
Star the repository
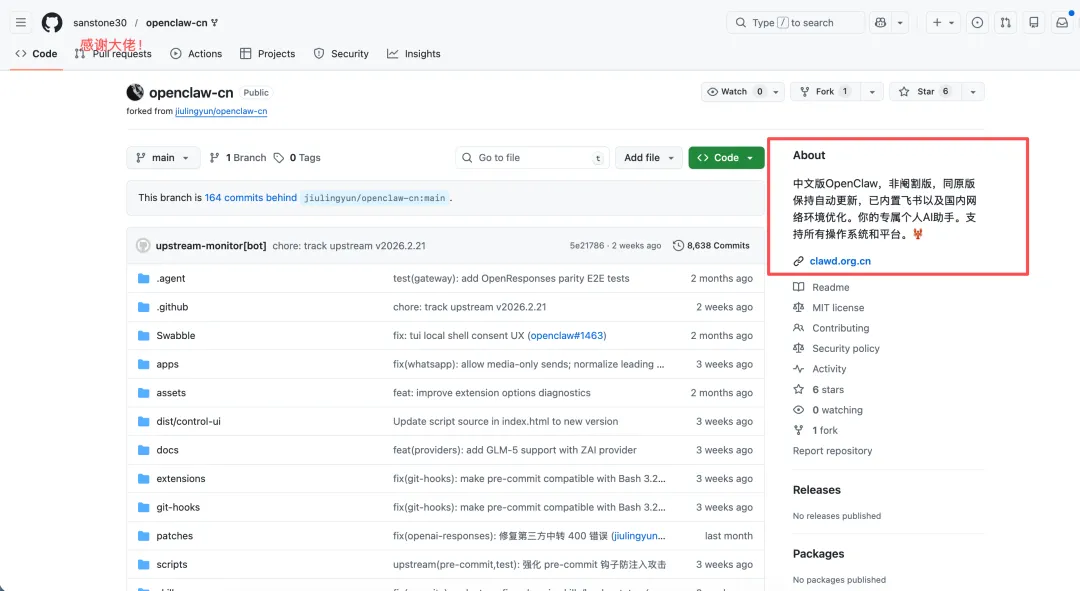point(925,92)
